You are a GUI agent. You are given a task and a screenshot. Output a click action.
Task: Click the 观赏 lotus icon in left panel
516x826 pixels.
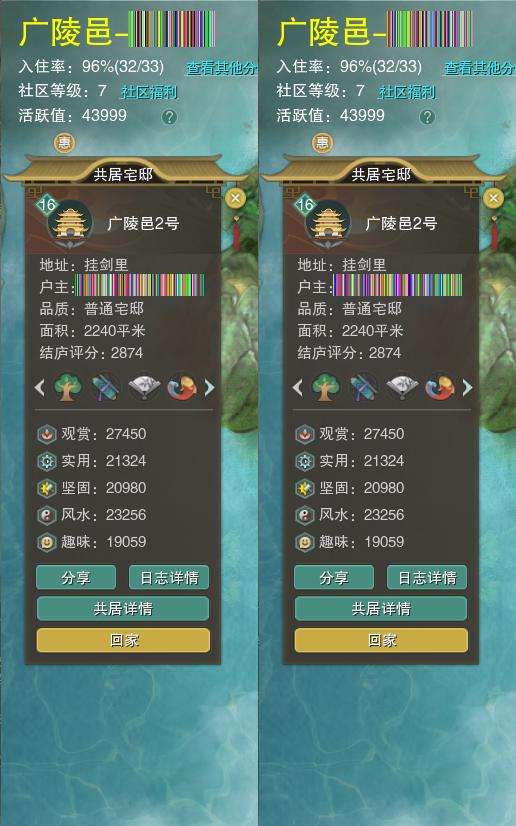46,434
